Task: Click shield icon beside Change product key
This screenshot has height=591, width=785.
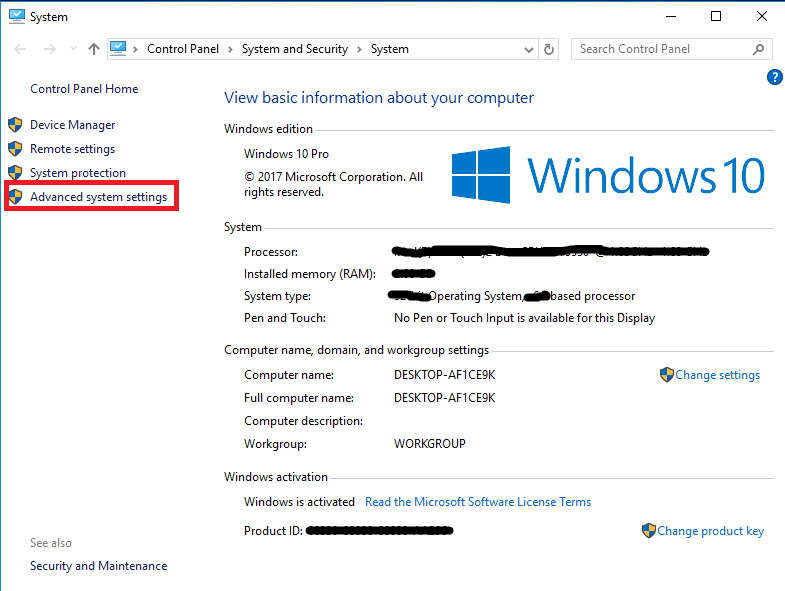Action: point(649,530)
